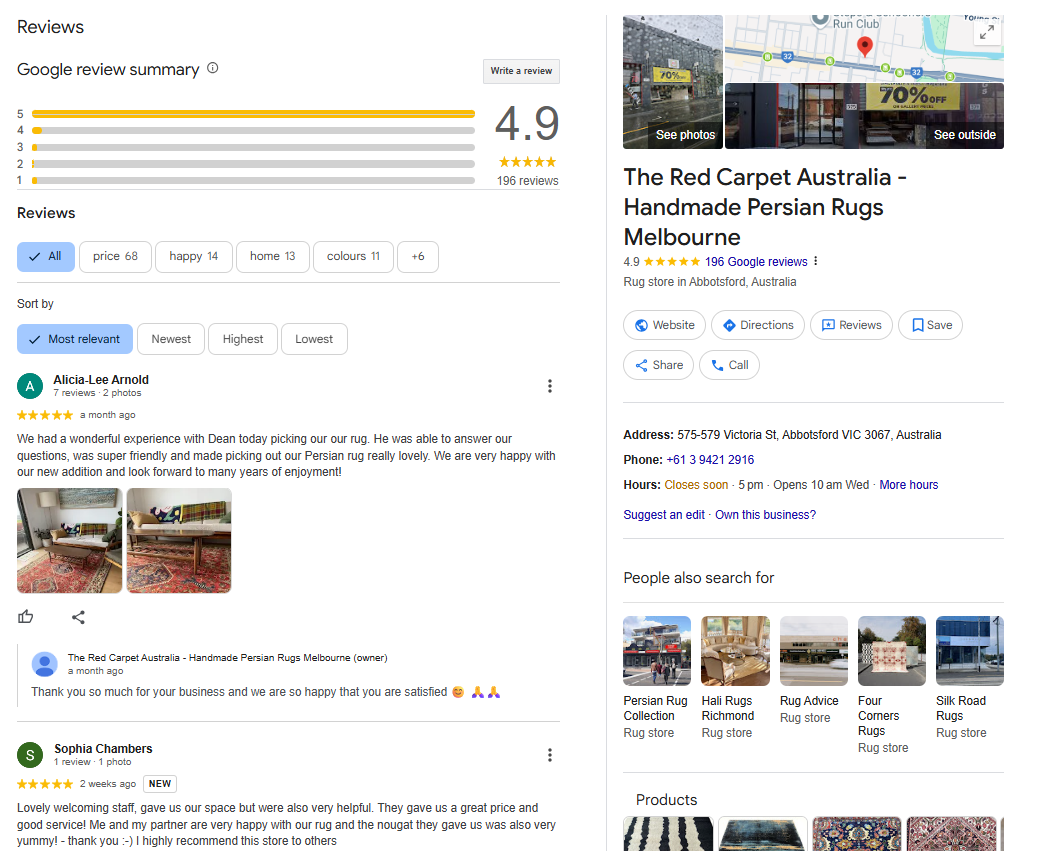1053x851 pixels.
Task: Open the business Website
Action: pyautogui.click(x=664, y=325)
